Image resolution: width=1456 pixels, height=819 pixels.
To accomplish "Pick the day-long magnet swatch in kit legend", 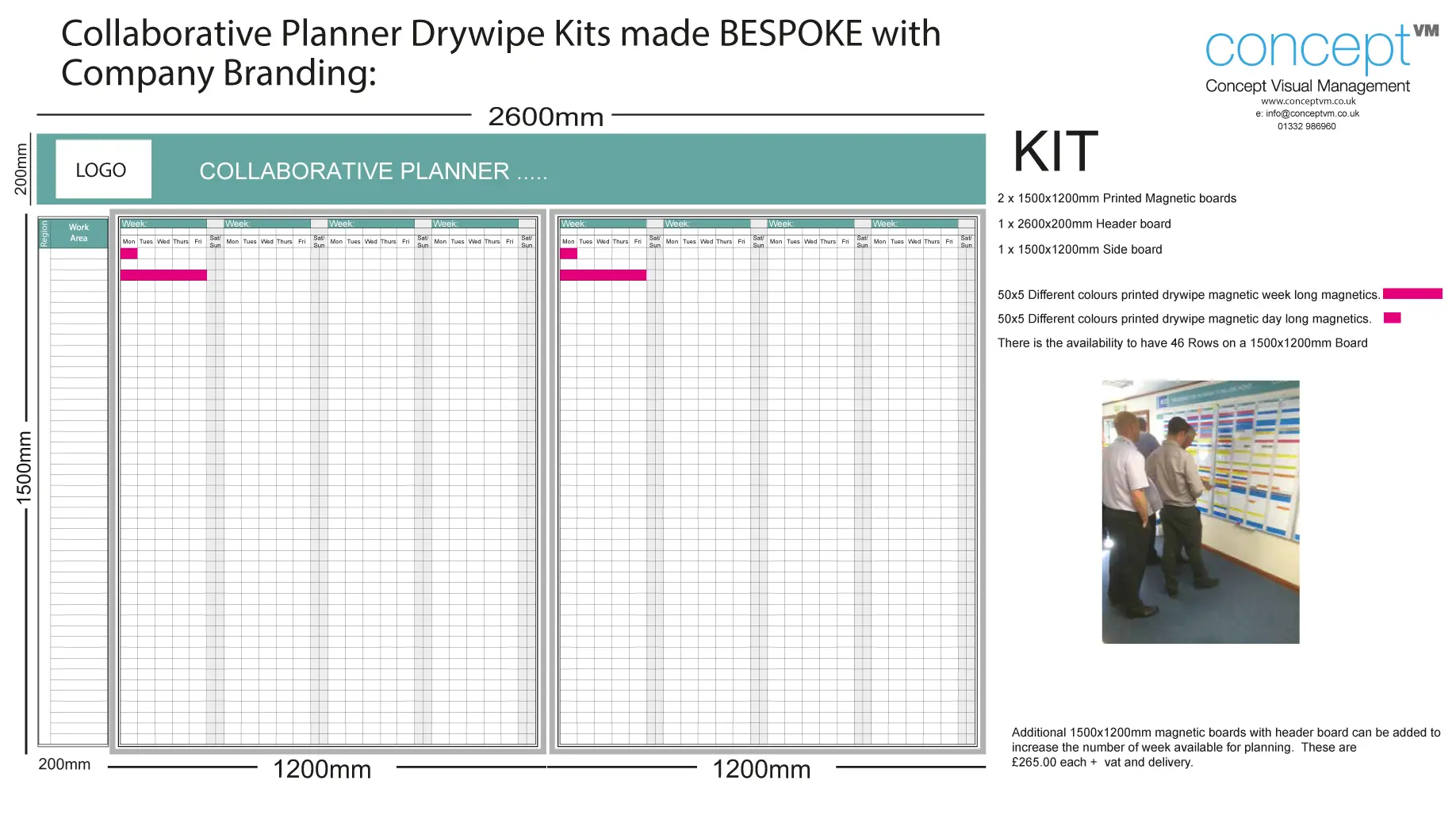I will click(x=1392, y=318).
